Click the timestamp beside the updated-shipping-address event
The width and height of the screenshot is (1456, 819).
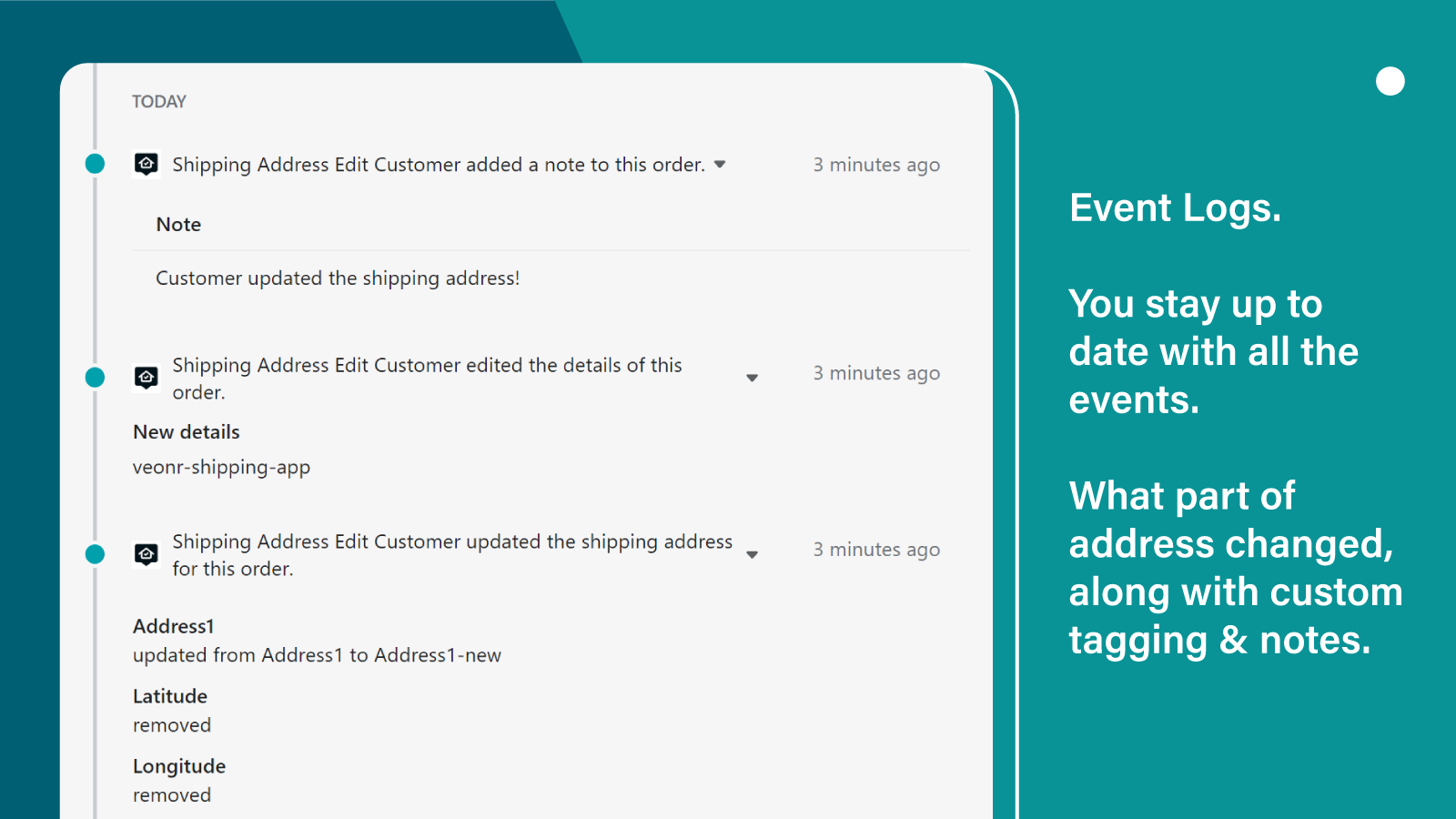pos(876,550)
